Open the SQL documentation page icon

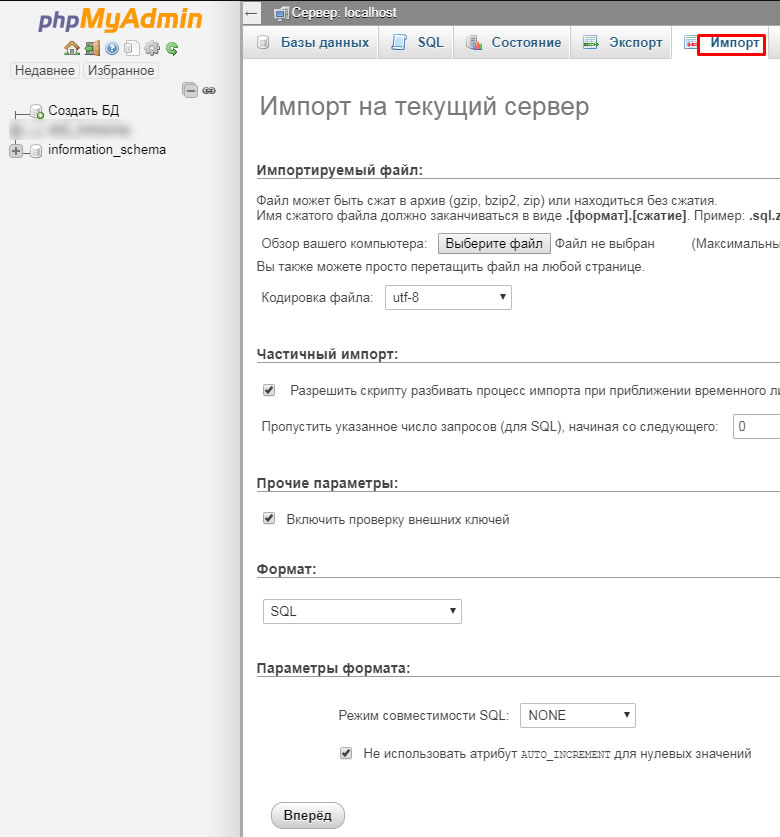pyautogui.click(x=132, y=49)
